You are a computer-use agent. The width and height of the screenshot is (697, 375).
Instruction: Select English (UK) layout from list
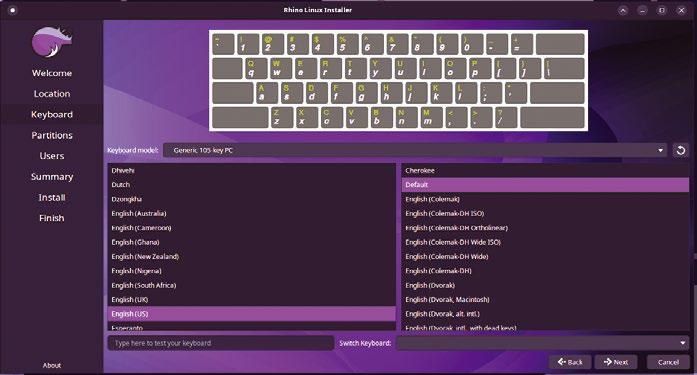[x=252, y=299]
